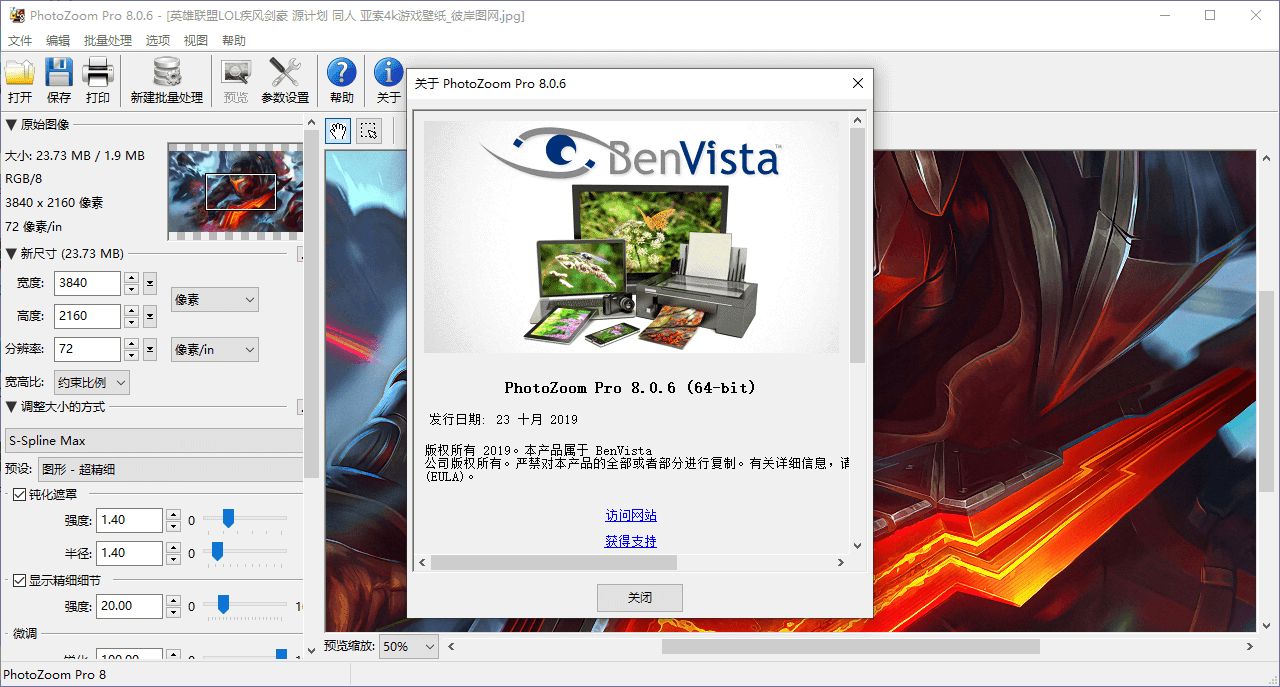Click the left panel scrollbar up arrow
Screen dimensions: 1280x687
coord(311,124)
